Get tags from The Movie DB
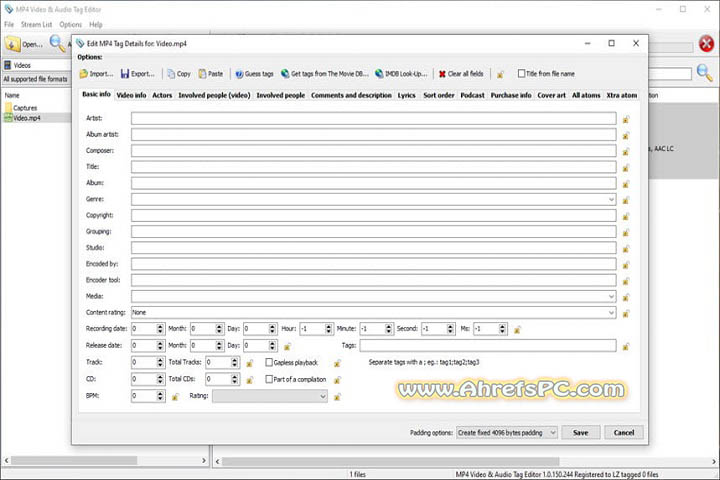The width and height of the screenshot is (720, 480). point(325,73)
